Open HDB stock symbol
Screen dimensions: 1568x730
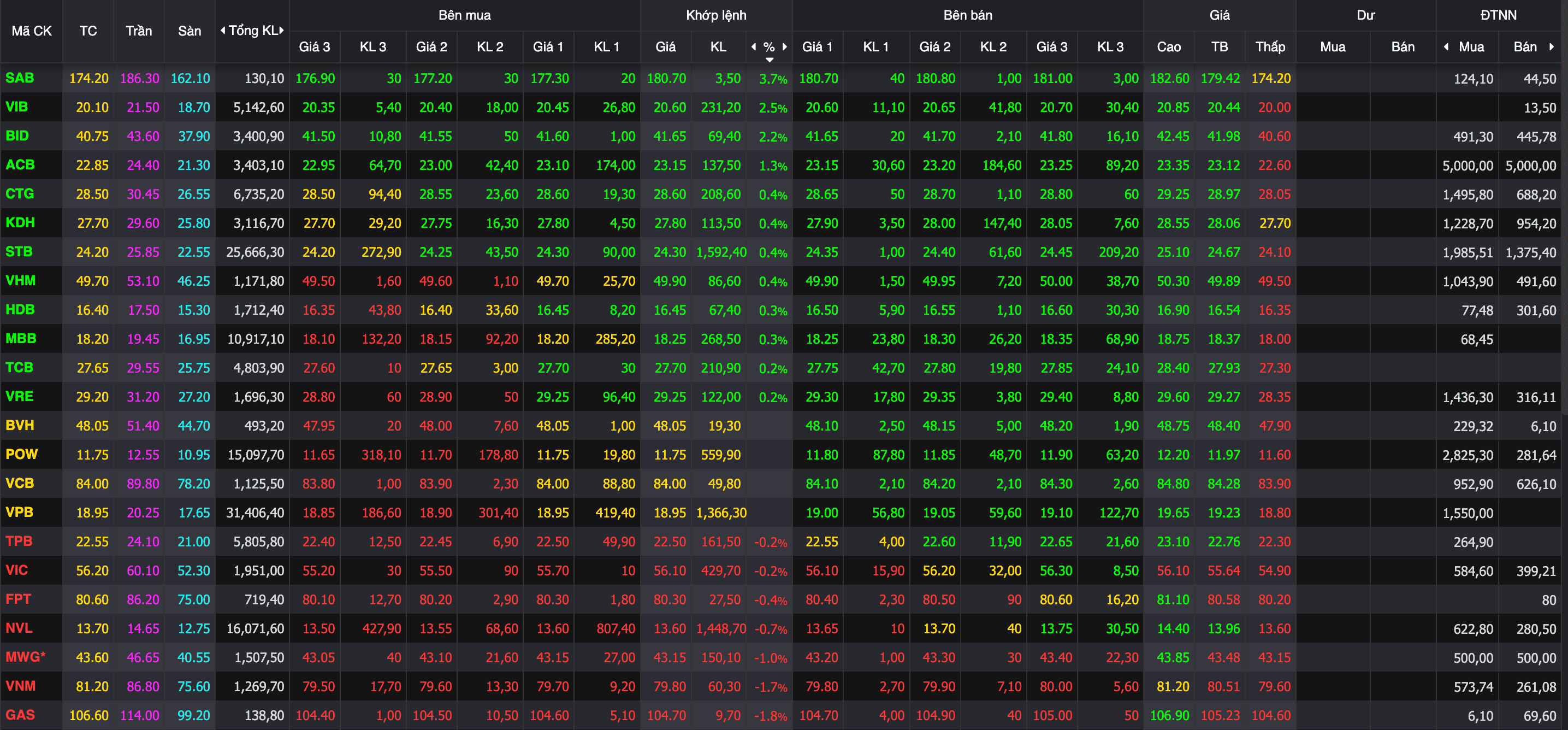[20, 309]
